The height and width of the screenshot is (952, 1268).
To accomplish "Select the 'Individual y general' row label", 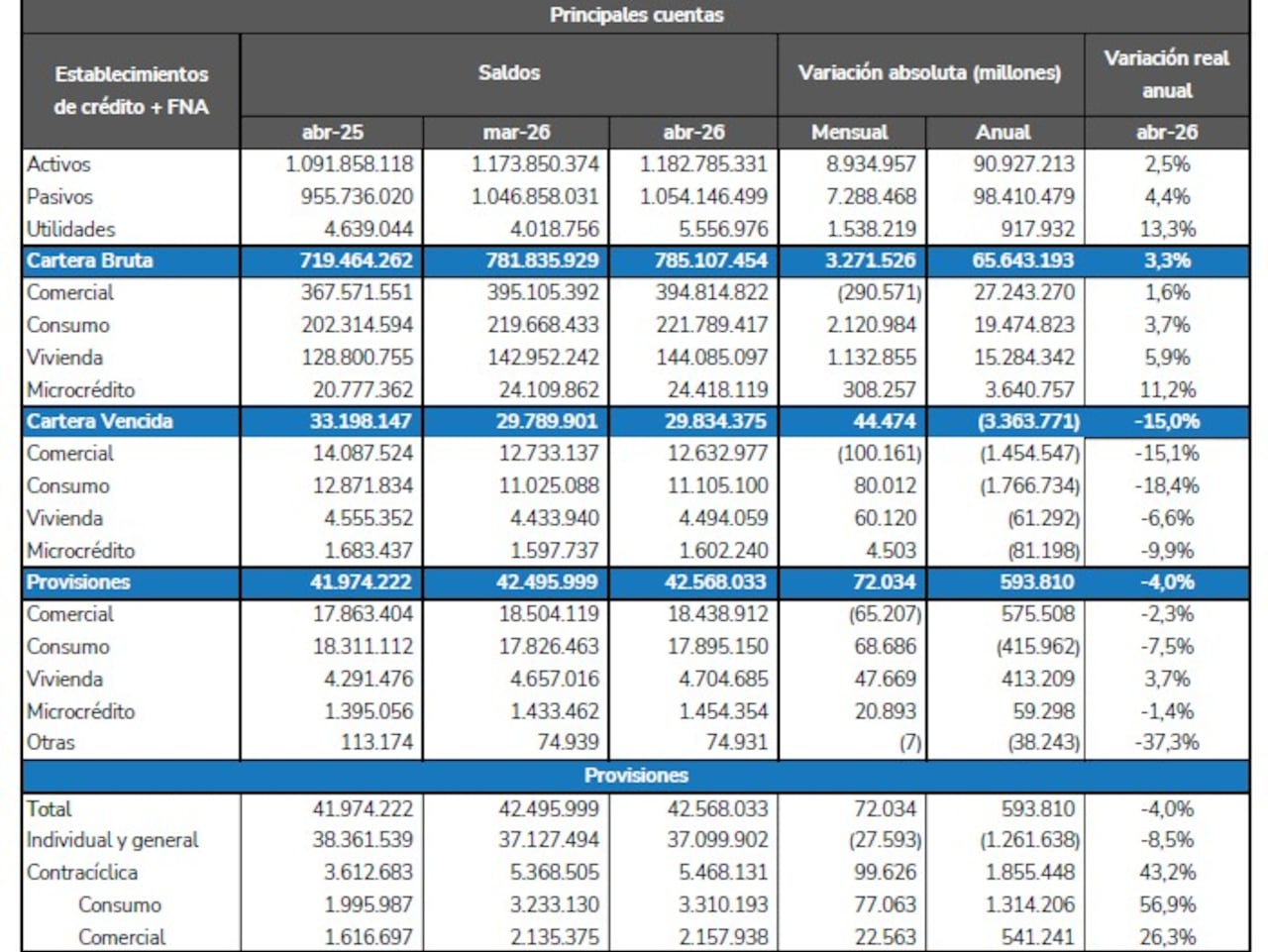I will tap(112, 840).
